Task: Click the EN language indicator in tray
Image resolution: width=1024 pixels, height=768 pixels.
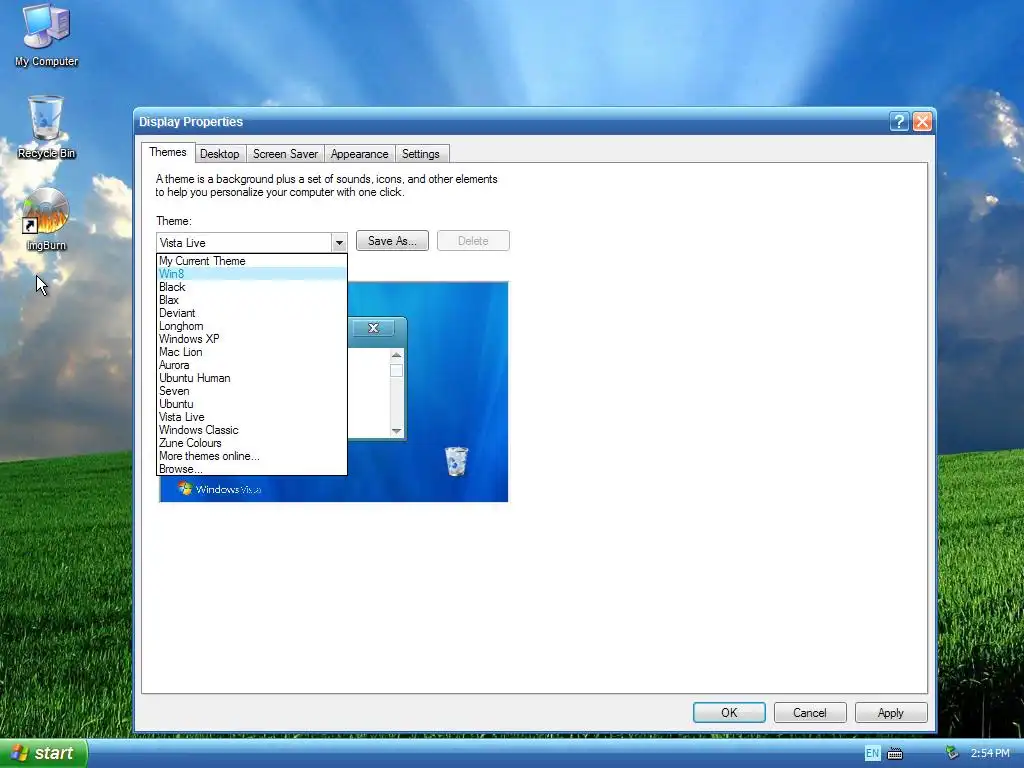Action: [872, 753]
